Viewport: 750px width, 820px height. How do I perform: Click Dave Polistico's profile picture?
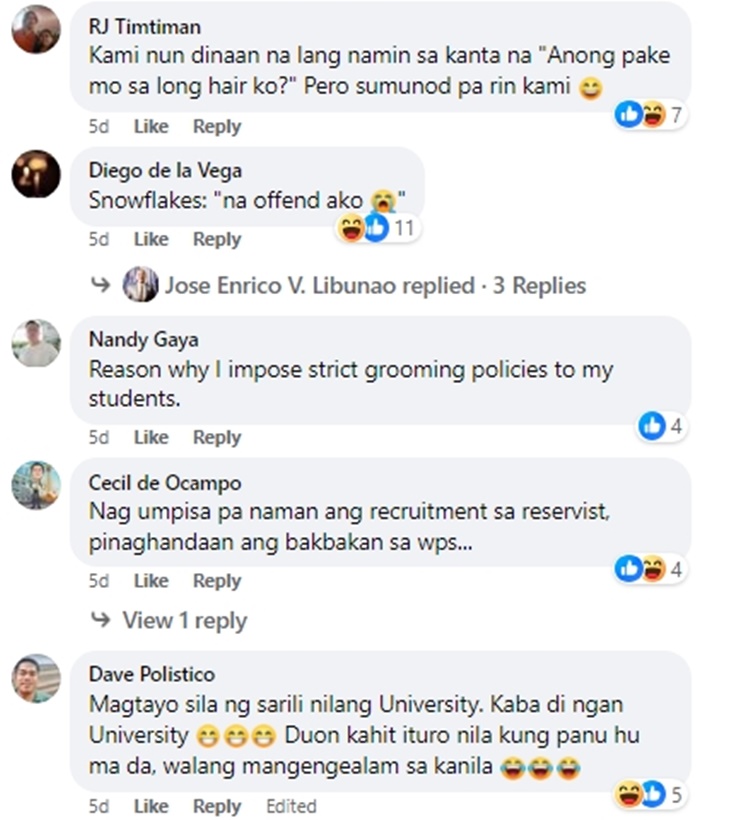(x=36, y=679)
